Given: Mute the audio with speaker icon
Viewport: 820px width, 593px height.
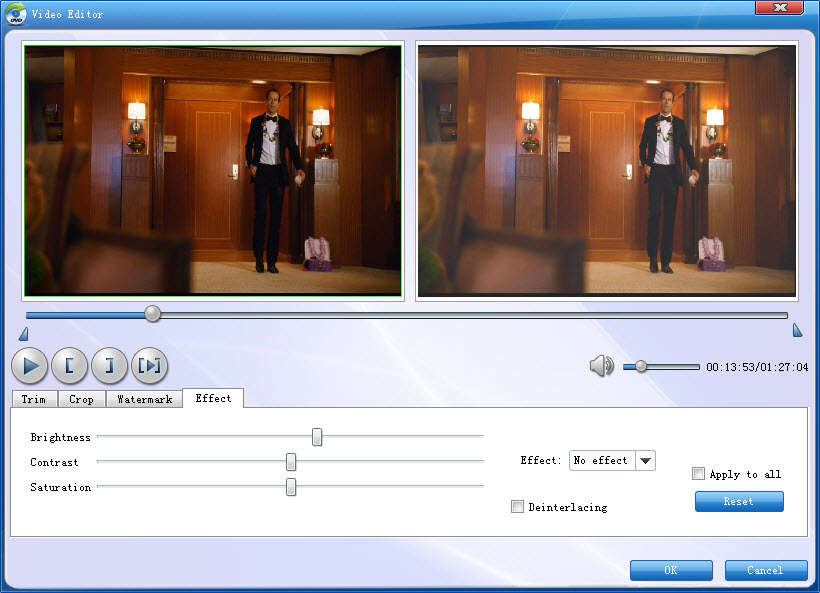Looking at the screenshot, I should click(x=601, y=366).
